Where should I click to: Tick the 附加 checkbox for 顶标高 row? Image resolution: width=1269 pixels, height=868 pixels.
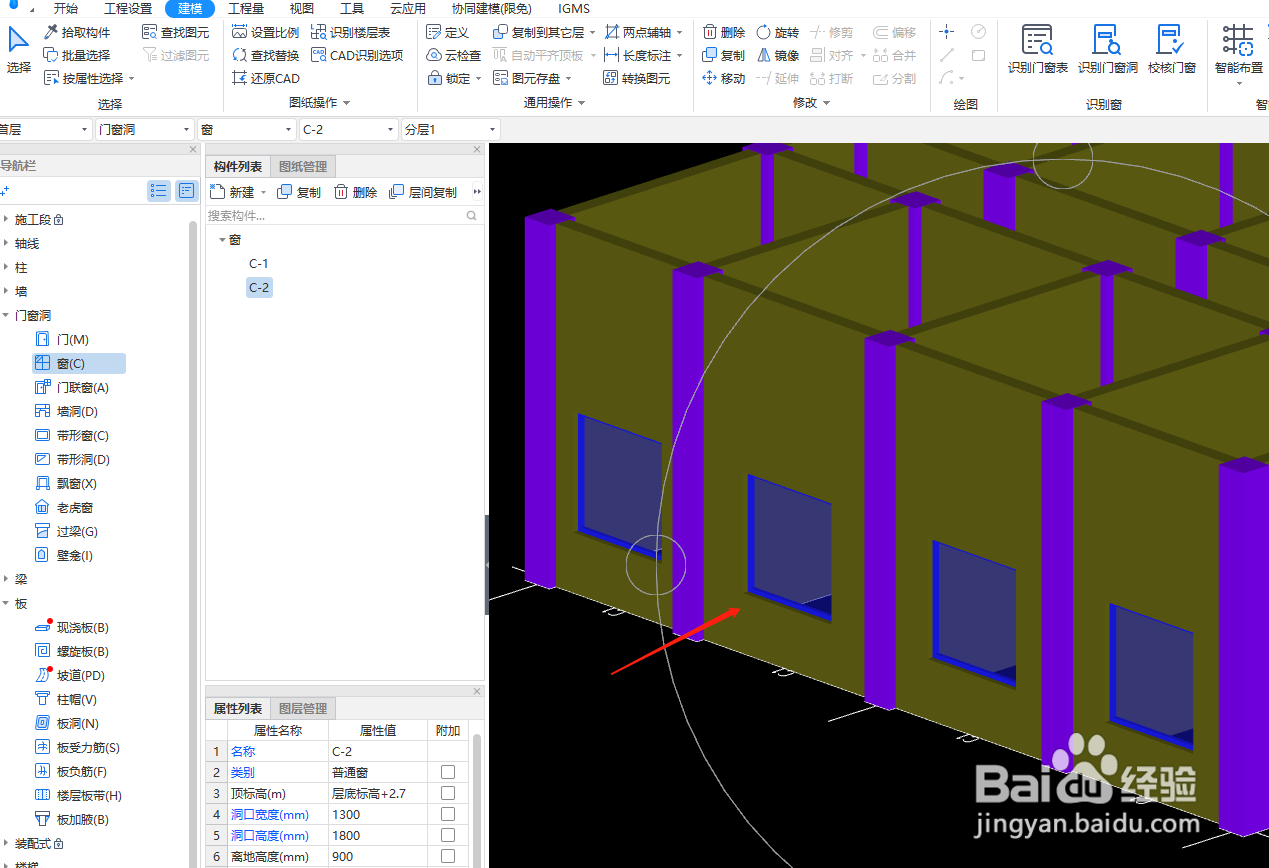click(x=448, y=793)
